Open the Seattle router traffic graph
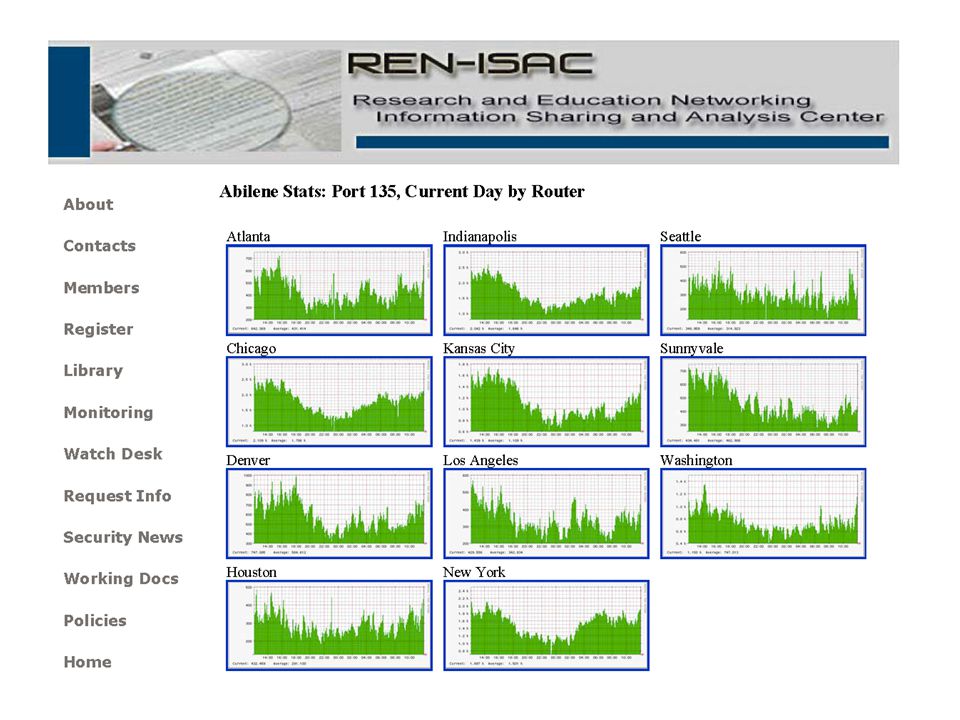The width and height of the screenshot is (960, 720). pos(763,290)
